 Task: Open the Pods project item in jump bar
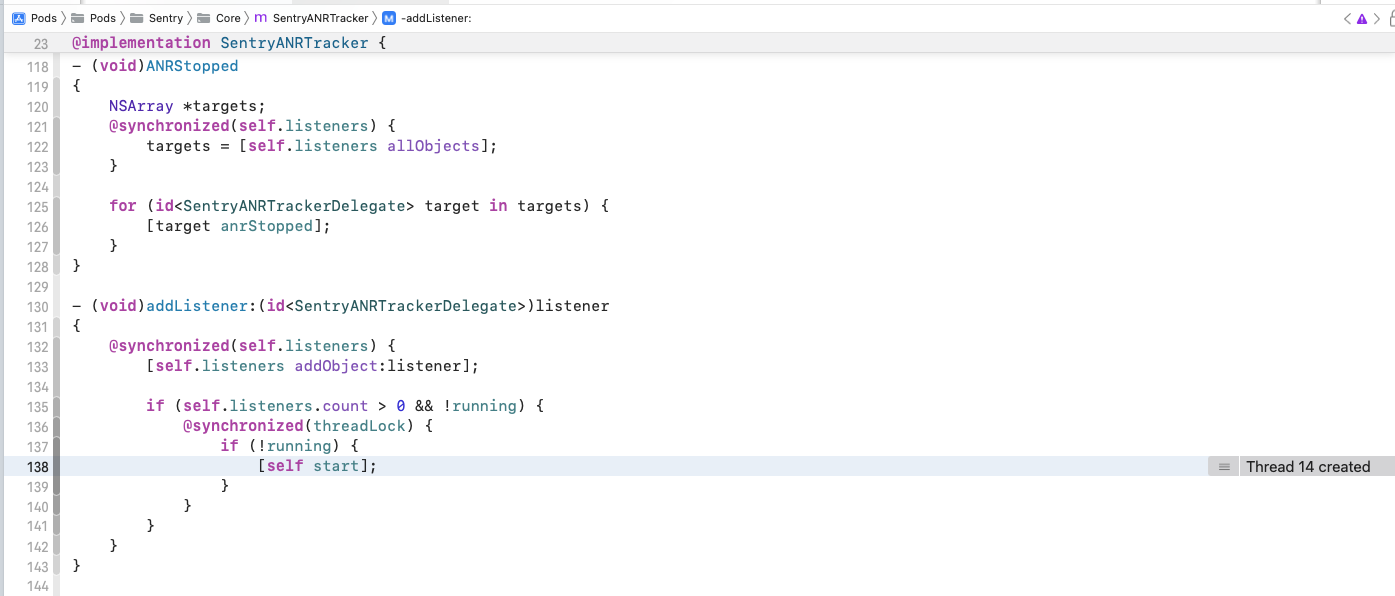pyautogui.click(x=34, y=18)
